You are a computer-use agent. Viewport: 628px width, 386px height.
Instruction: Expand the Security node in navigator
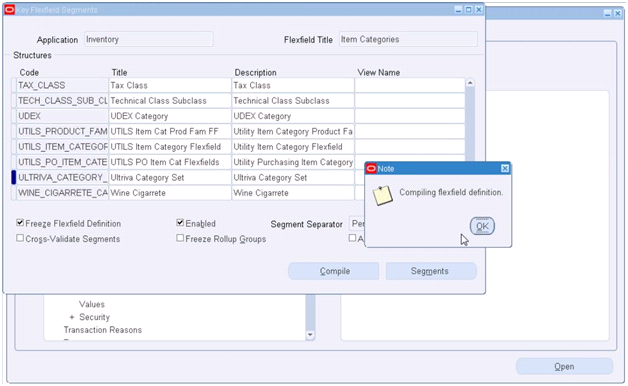[72, 317]
